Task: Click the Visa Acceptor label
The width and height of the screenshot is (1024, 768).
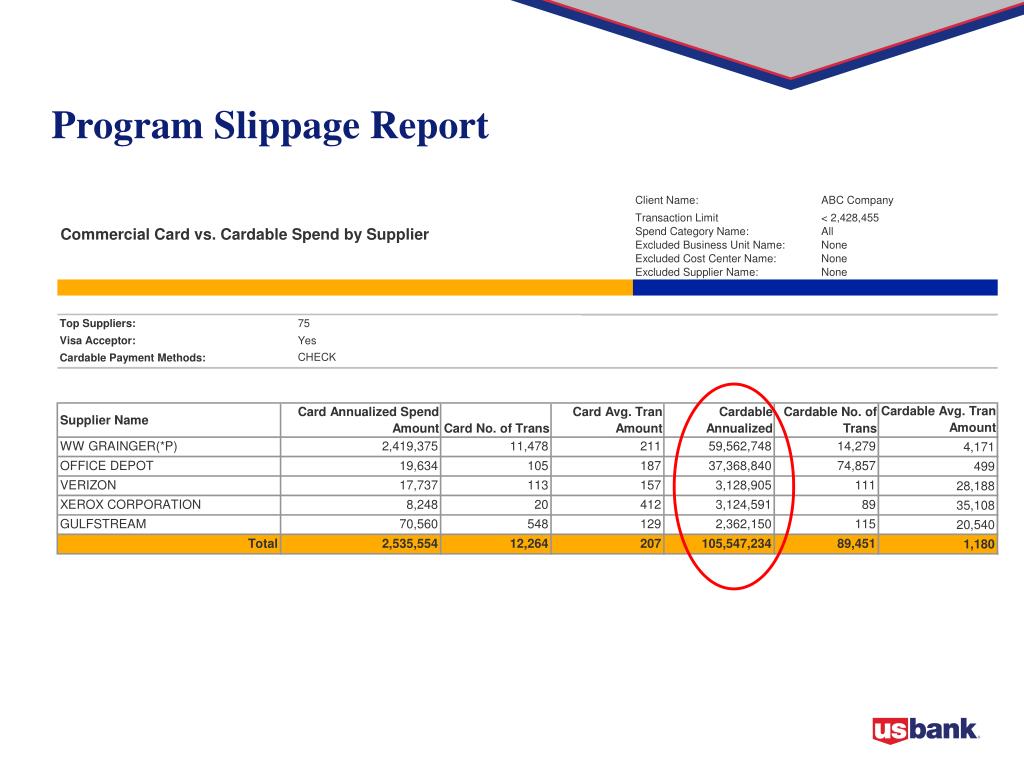Action: [x=97, y=340]
